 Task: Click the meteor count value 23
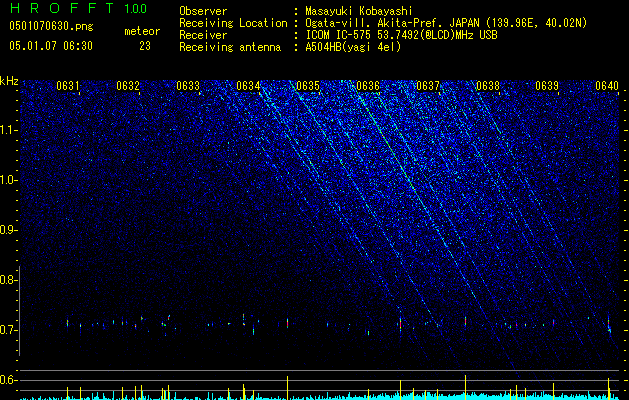(x=145, y=46)
